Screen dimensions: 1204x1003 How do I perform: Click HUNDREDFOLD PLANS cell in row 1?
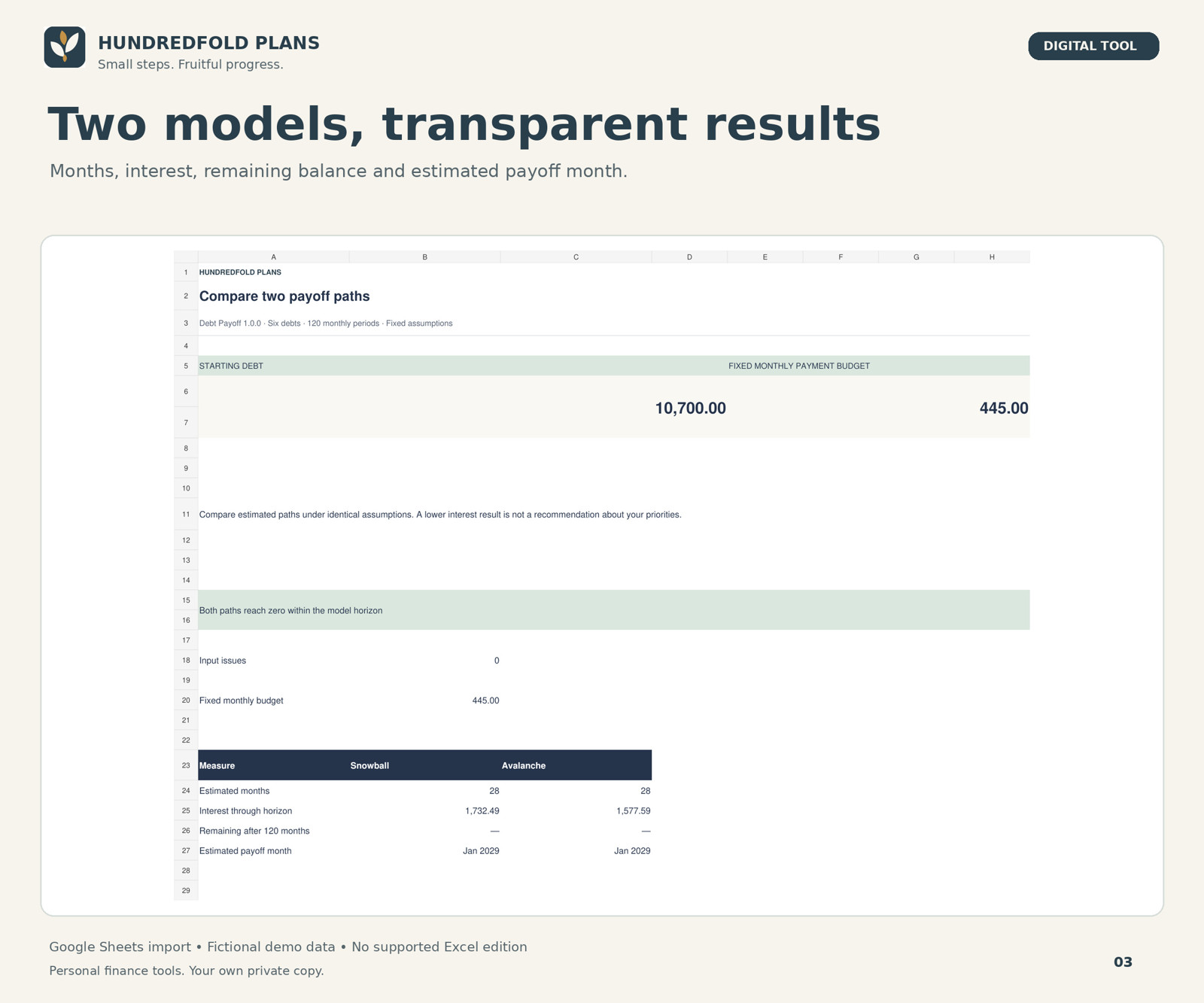pyautogui.click(x=240, y=272)
